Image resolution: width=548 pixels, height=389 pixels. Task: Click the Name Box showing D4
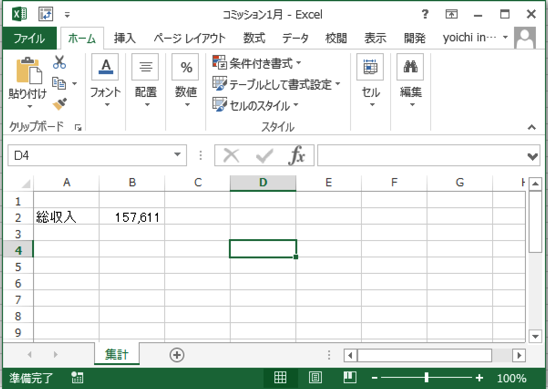tap(90, 155)
